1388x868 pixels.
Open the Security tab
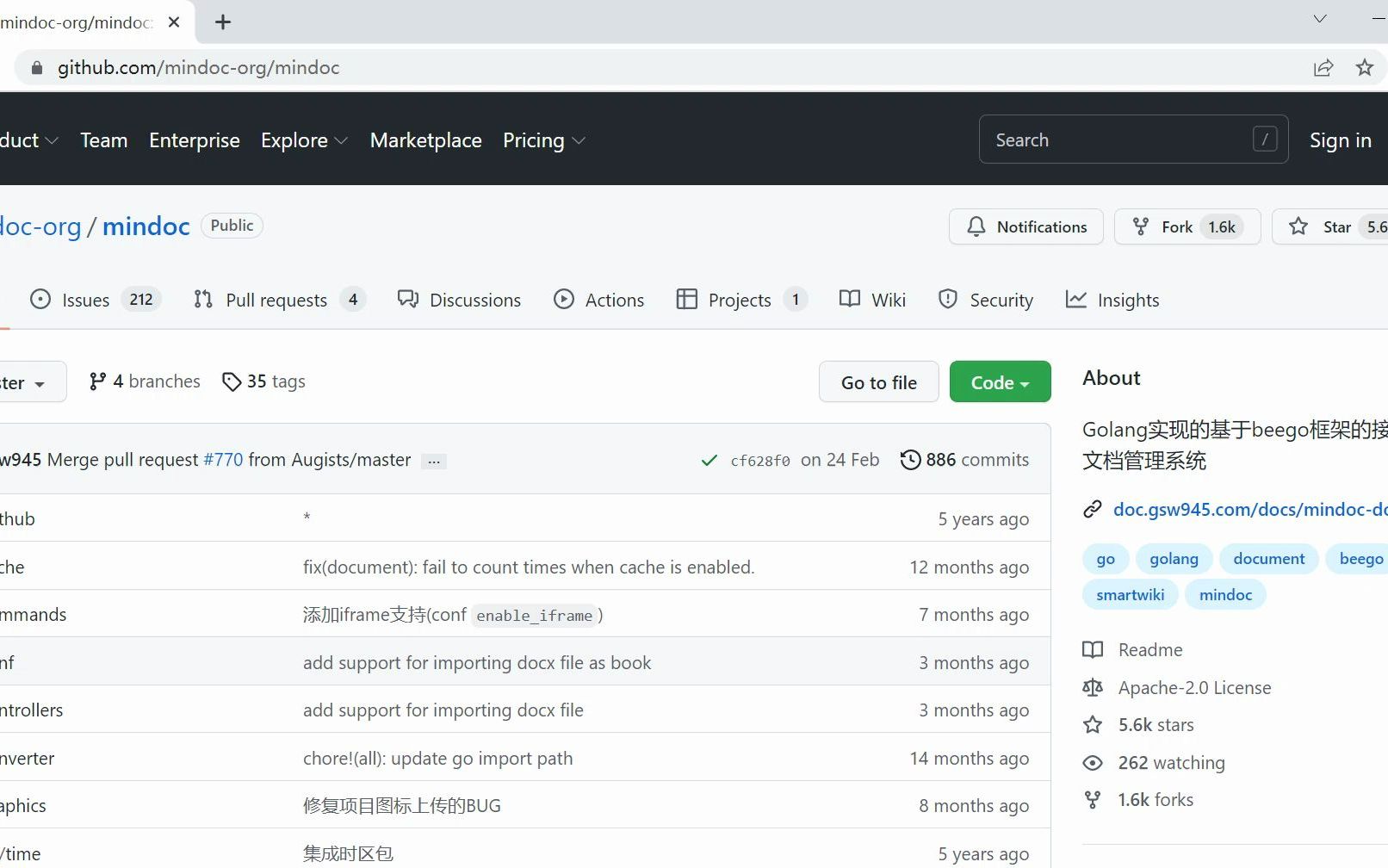[x=985, y=300]
